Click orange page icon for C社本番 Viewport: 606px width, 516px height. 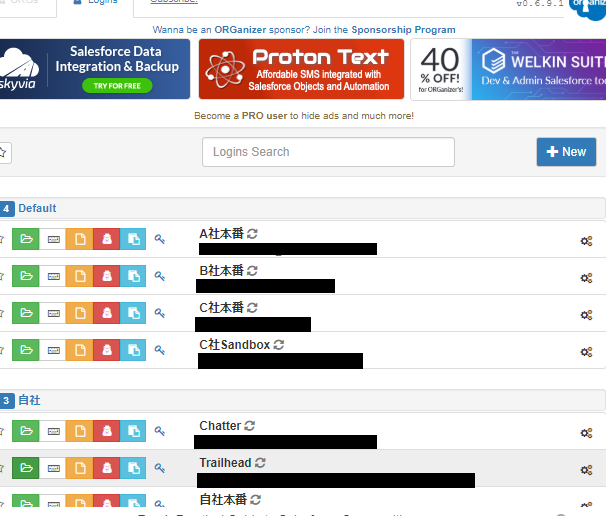tap(79, 313)
